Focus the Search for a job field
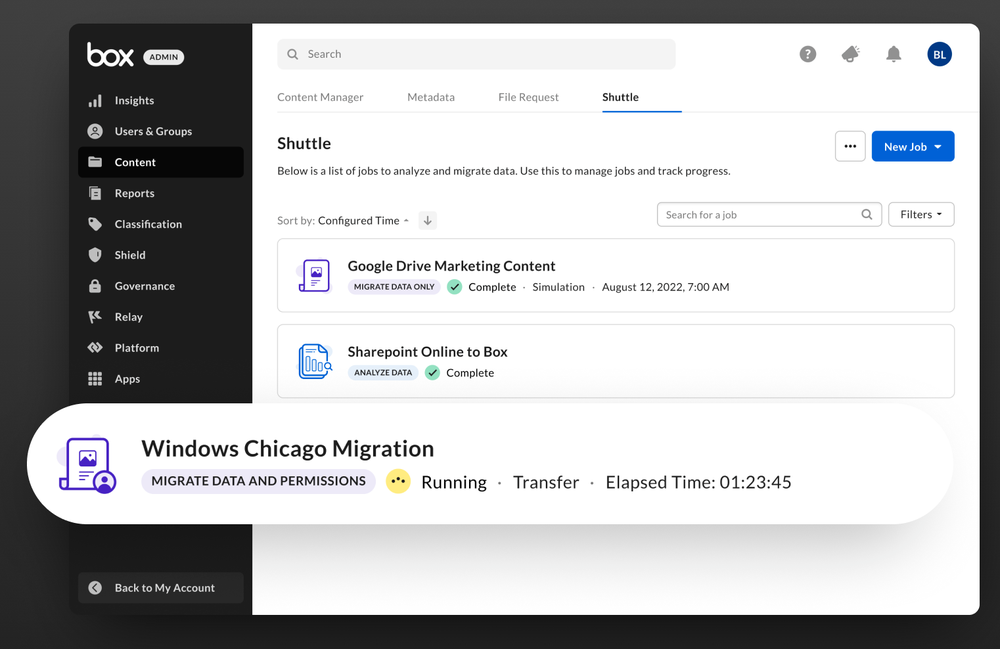 [x=770, y=214]
